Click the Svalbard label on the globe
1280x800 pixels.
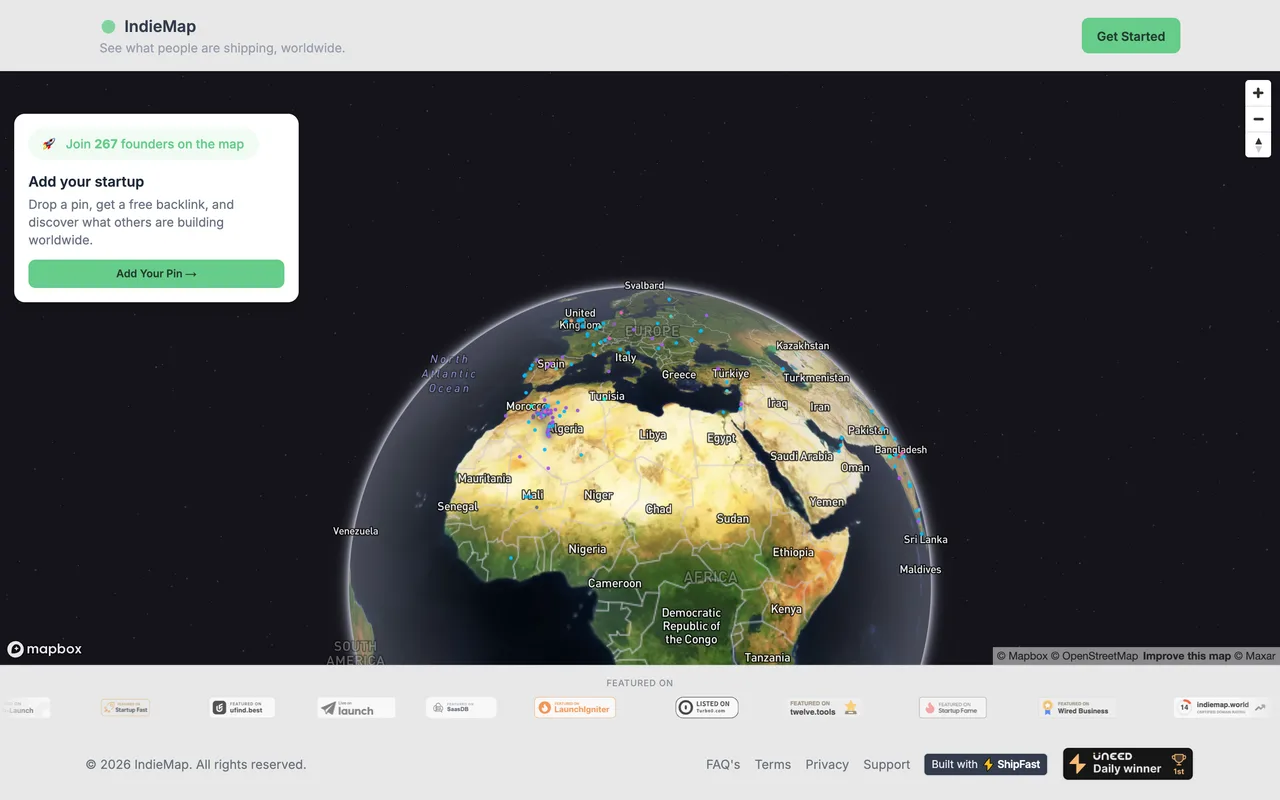644,286
